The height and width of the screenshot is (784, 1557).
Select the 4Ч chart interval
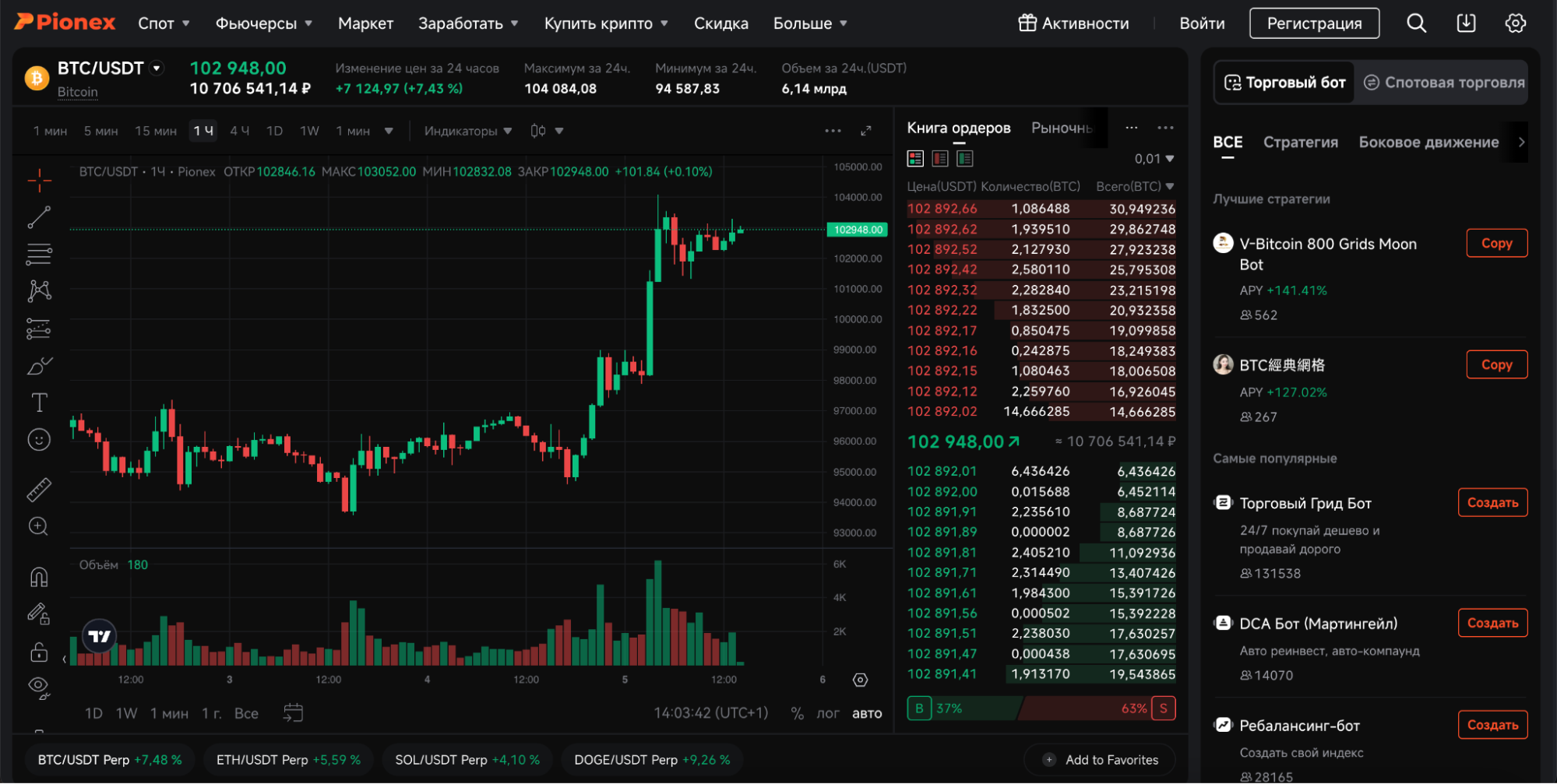coord(239,131)
